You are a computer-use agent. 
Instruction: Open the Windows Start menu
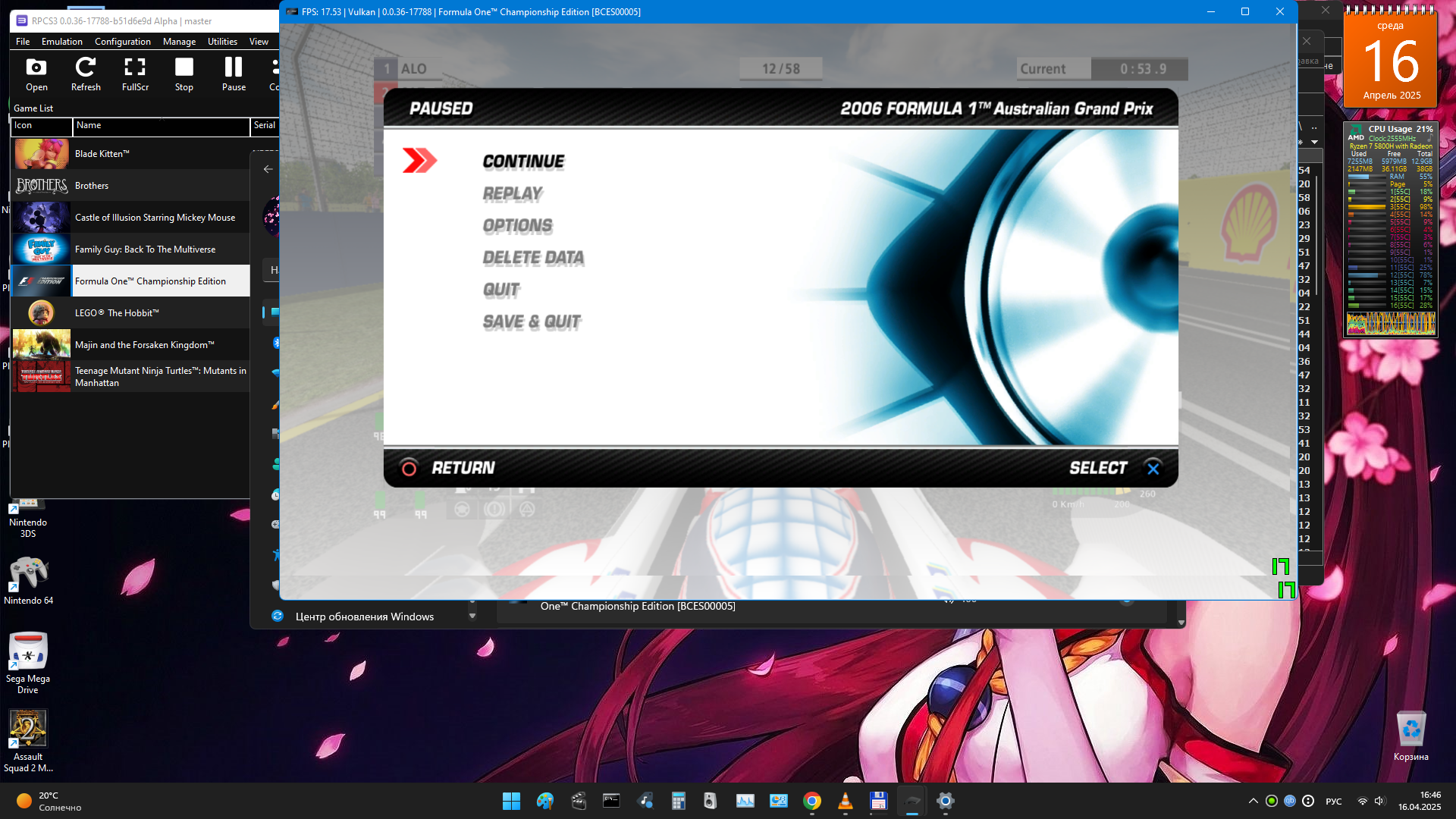[x=511, y=801]
